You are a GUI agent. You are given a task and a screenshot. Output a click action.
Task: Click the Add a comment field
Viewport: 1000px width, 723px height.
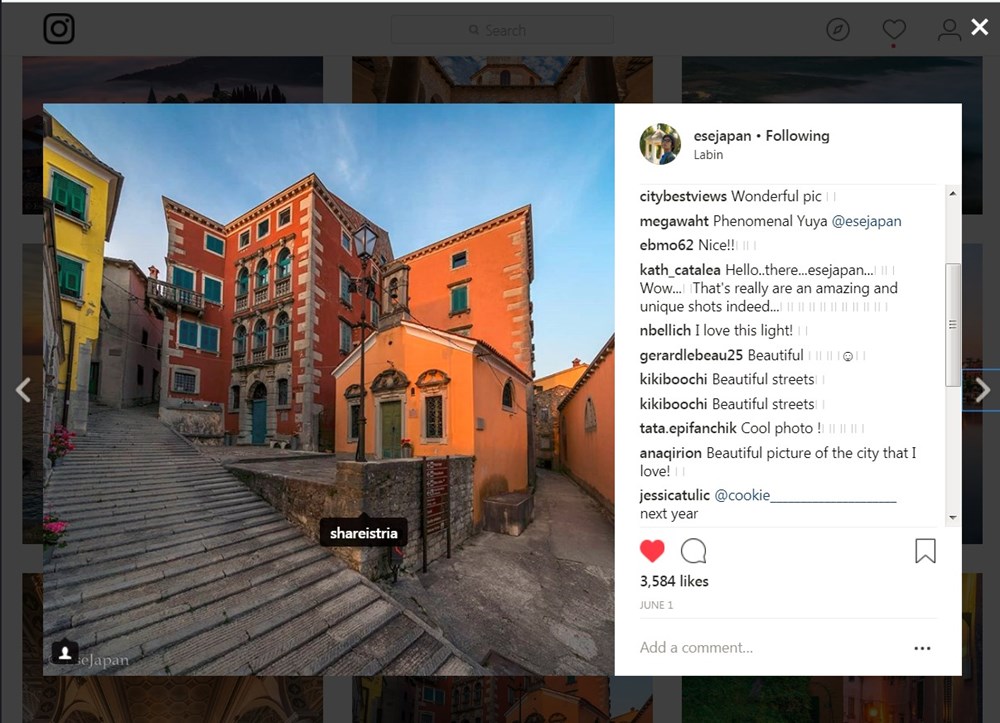tap(760, 648)
